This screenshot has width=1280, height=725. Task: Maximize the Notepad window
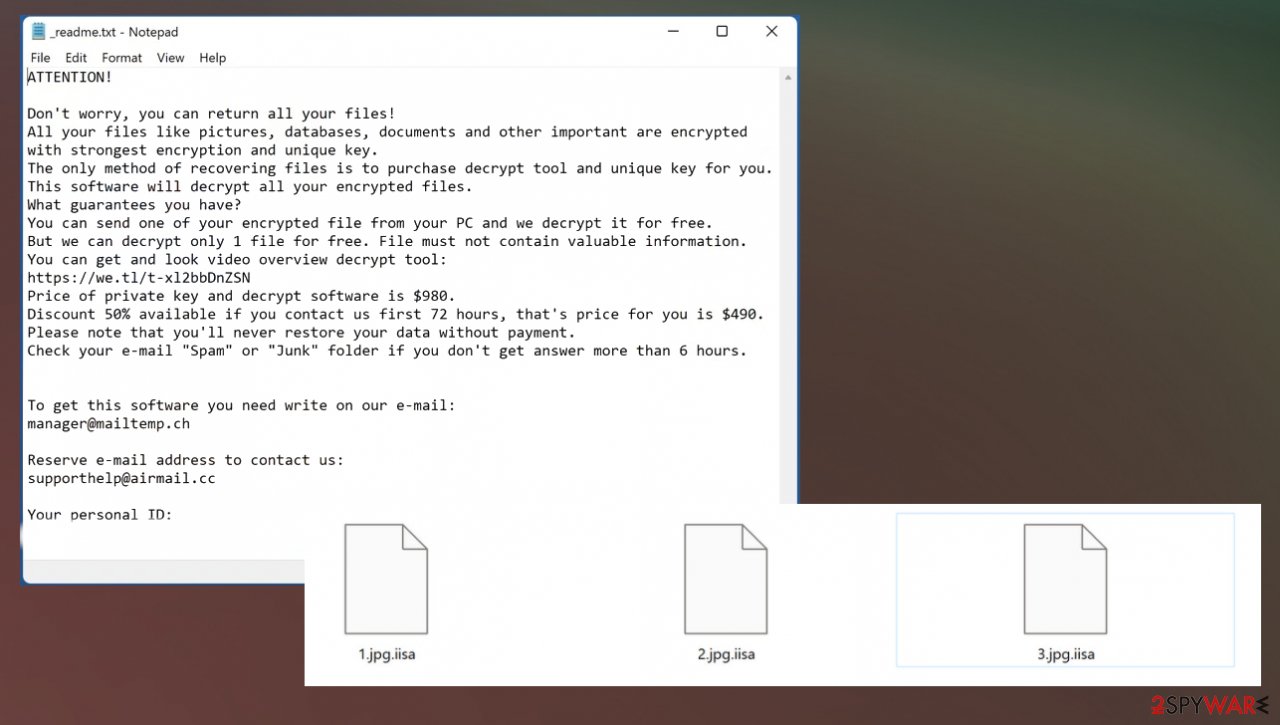tap(721, 31)
